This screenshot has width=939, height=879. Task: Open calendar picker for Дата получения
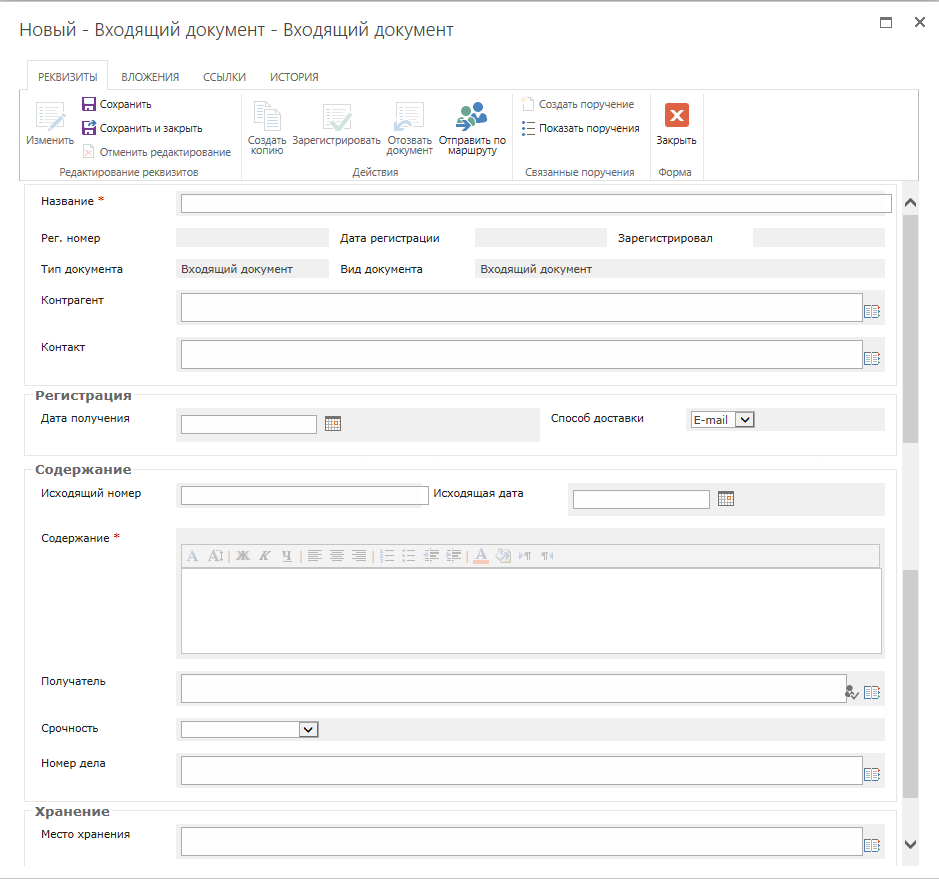333,424
